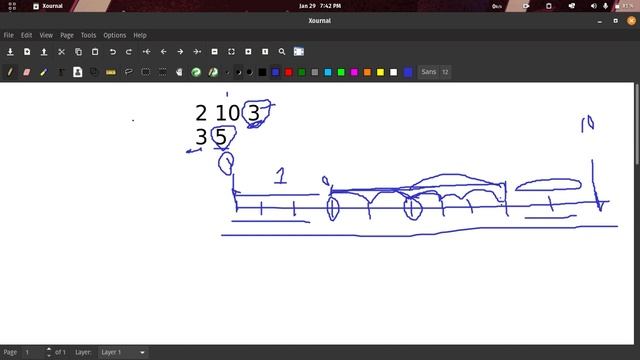Click the Default tool green icon
The image size is (640, 360).
pos(196,72)
